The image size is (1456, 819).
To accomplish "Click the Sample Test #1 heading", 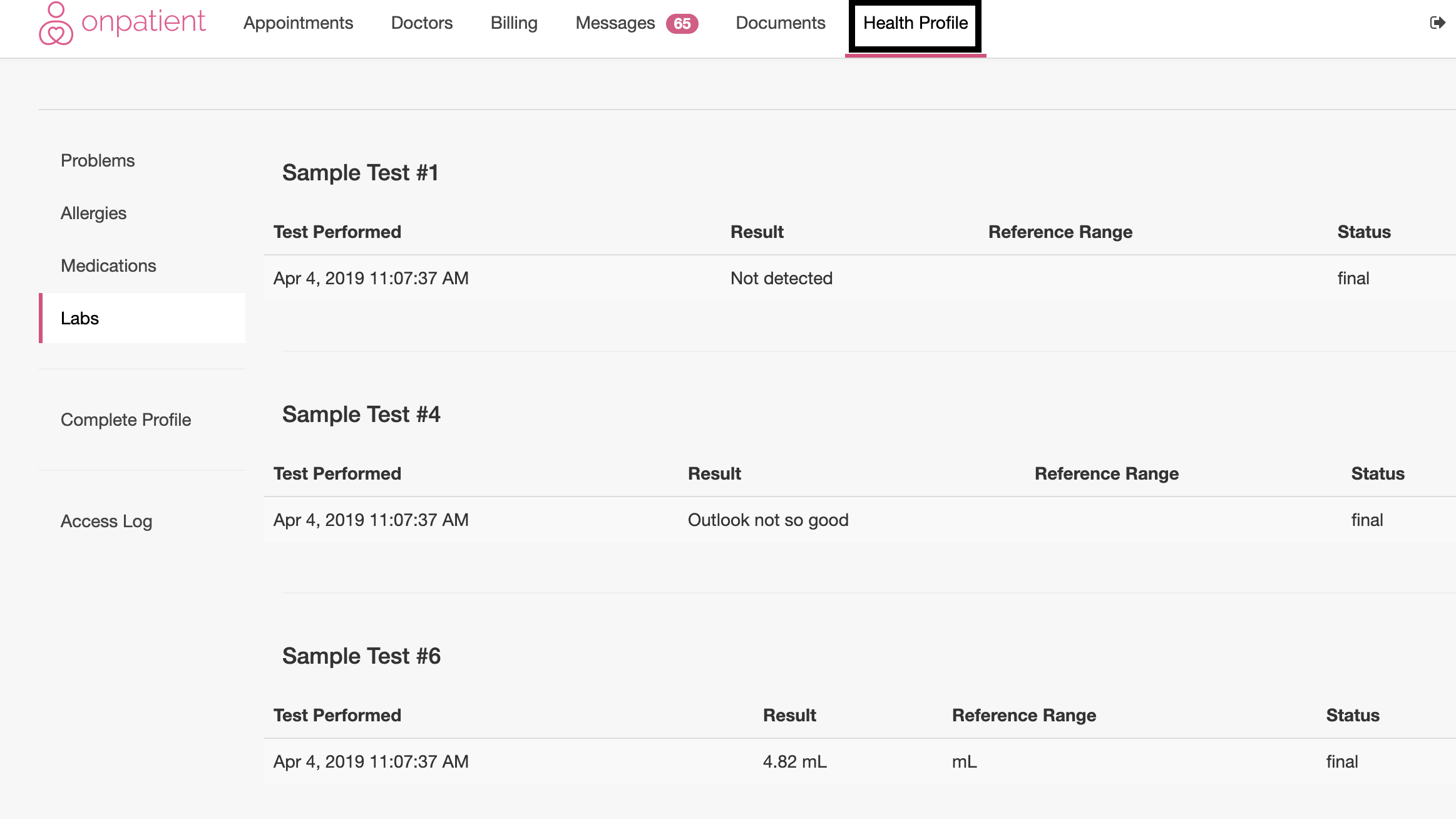I will (361, 172).
